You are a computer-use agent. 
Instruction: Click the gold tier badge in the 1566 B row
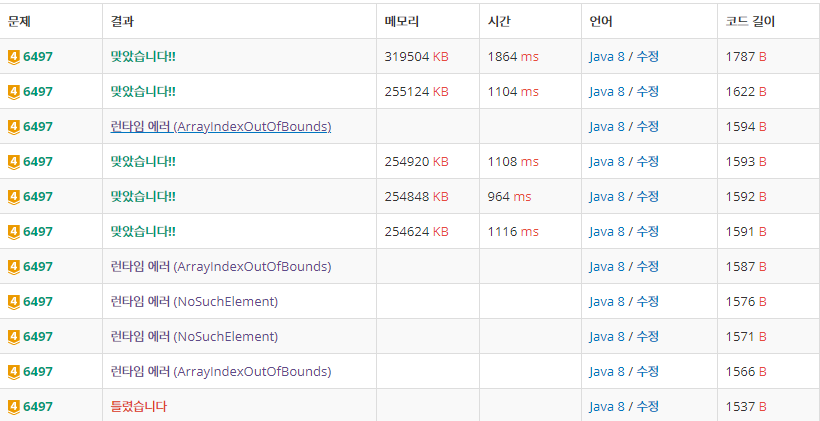click(14, 372)
